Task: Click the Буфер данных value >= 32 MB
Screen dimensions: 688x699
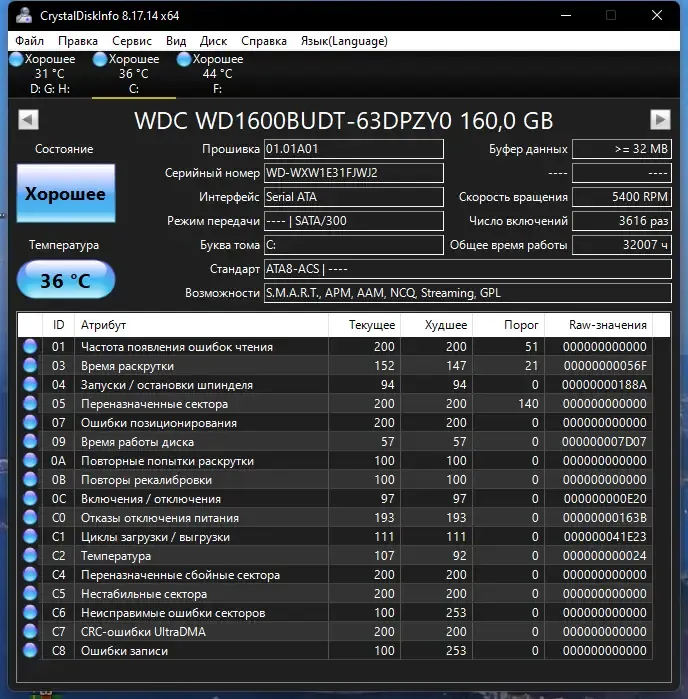Action: [622, 149]
